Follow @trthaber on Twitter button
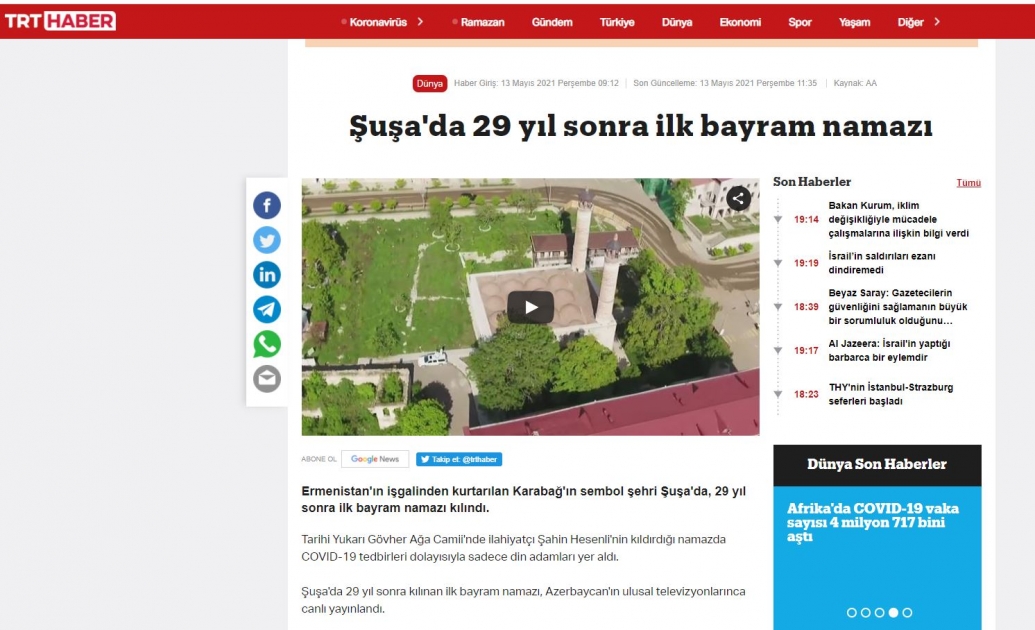1035x630 pixels. (x=459, y=459)
